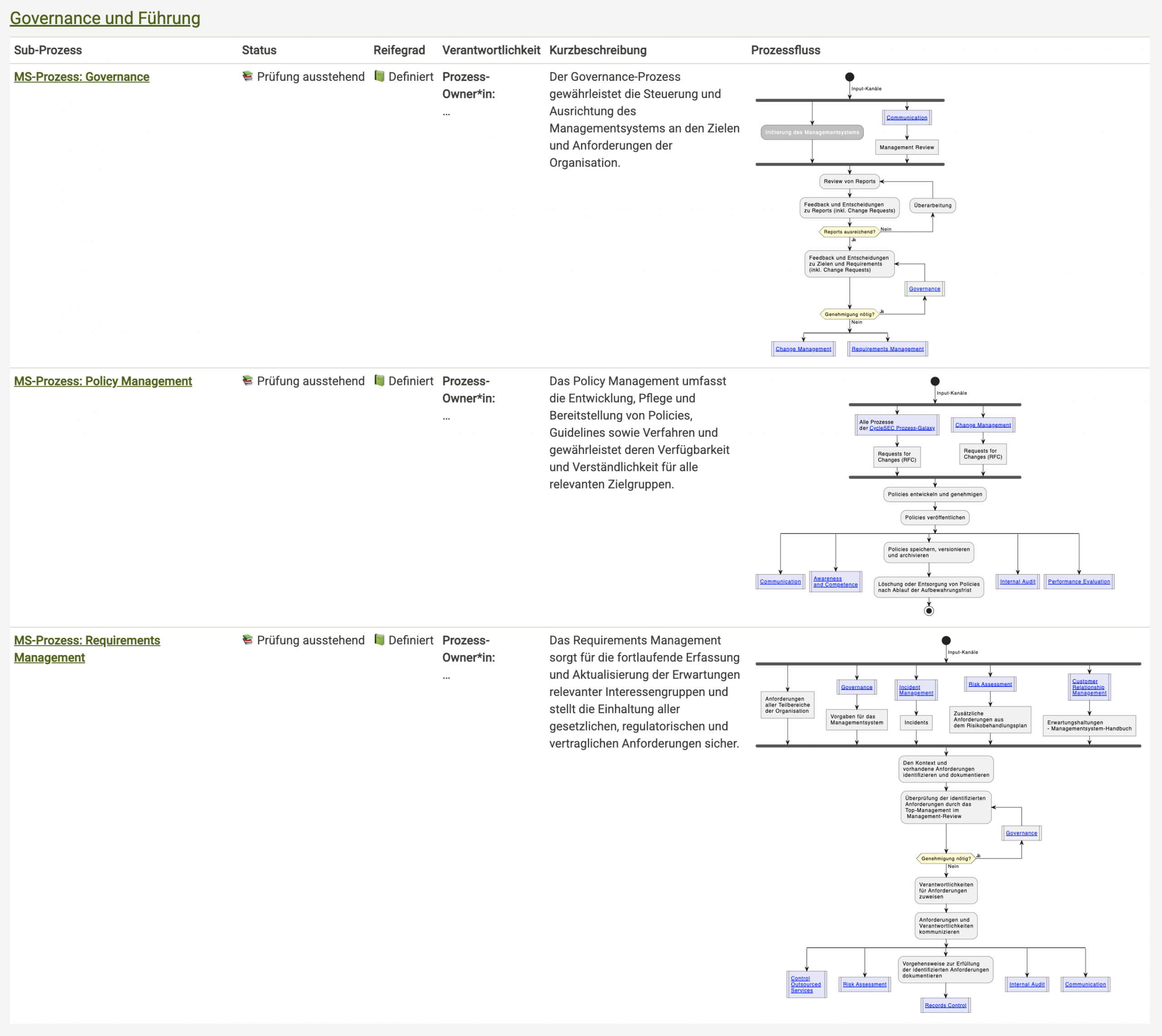Open MS-Prozess: Policy Management link
The height and width of the screenshot is (1036, 1162).
pyautogui.click(x=103, y=381)
